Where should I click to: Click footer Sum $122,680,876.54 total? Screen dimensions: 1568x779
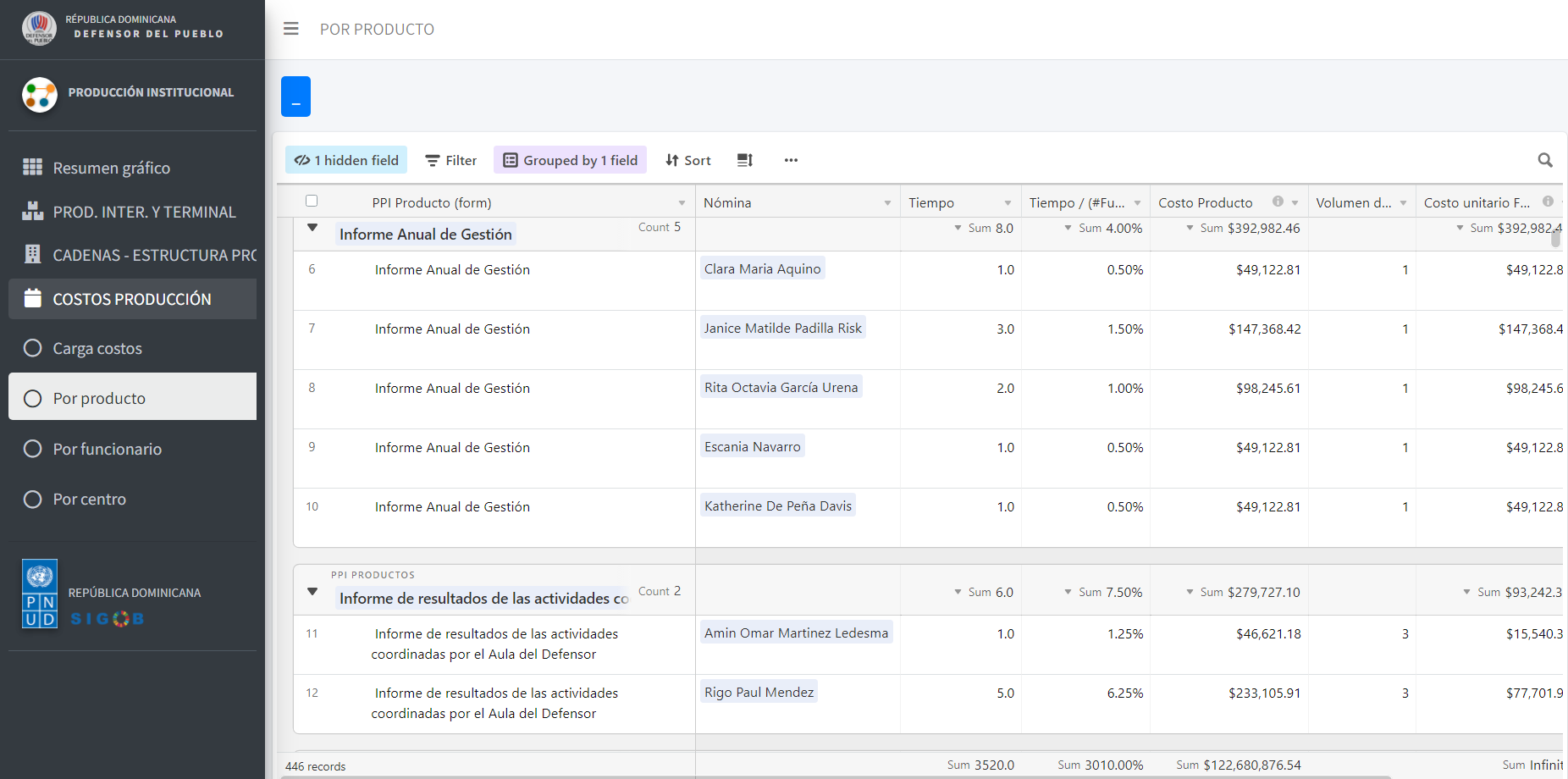pyautogui.click(x=1238, y=765)
